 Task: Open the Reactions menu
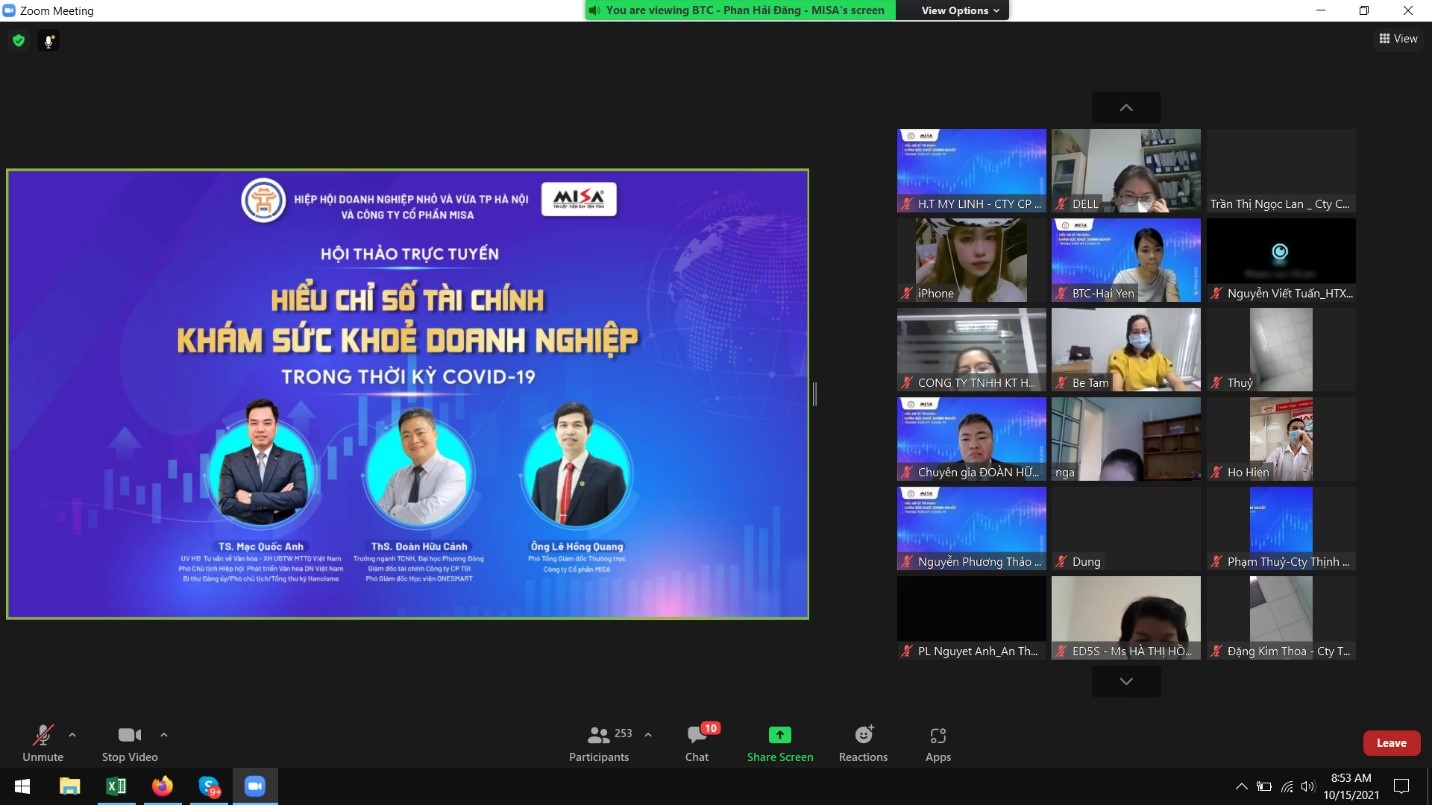point(863,735)
